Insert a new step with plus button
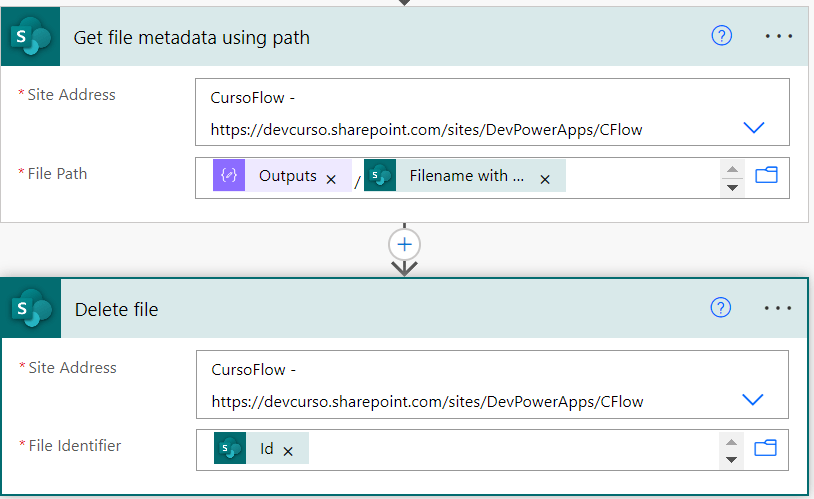Image resolution: width=814 pixels, height=499 pixels. (404, 245)
